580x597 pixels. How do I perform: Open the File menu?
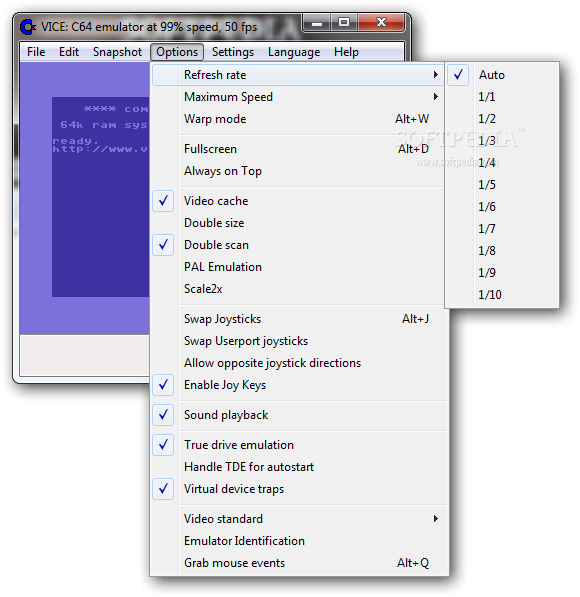click(x=36, y=52)
